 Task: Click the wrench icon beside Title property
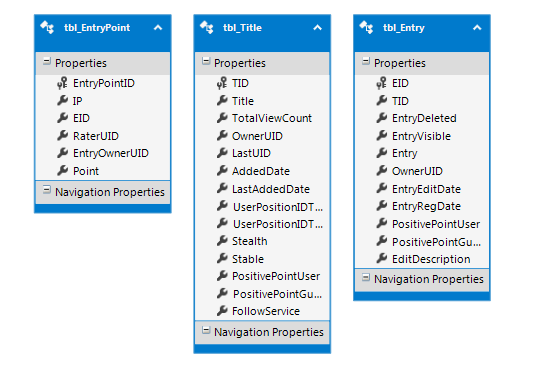222,100
